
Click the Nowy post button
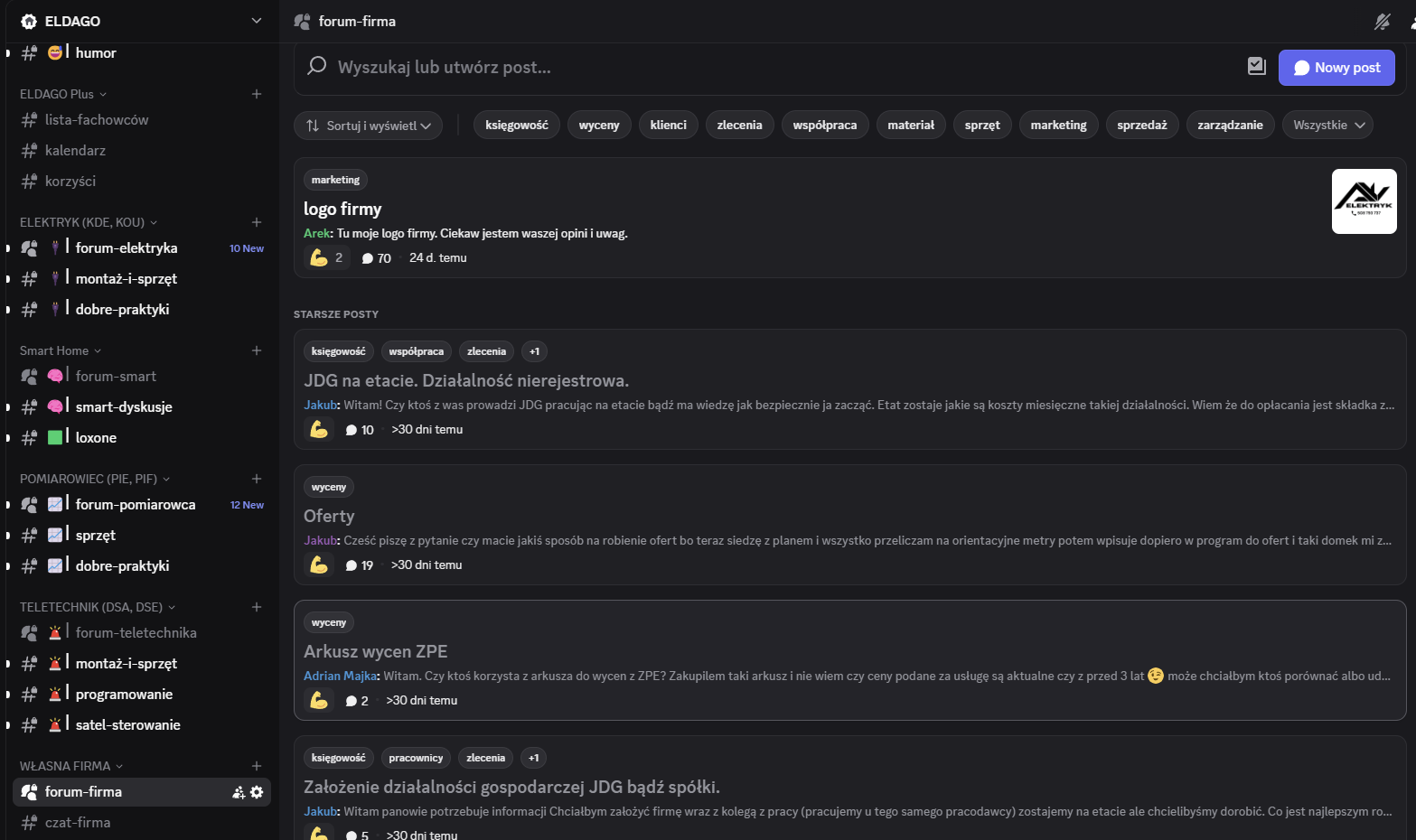coord(1336,68)
